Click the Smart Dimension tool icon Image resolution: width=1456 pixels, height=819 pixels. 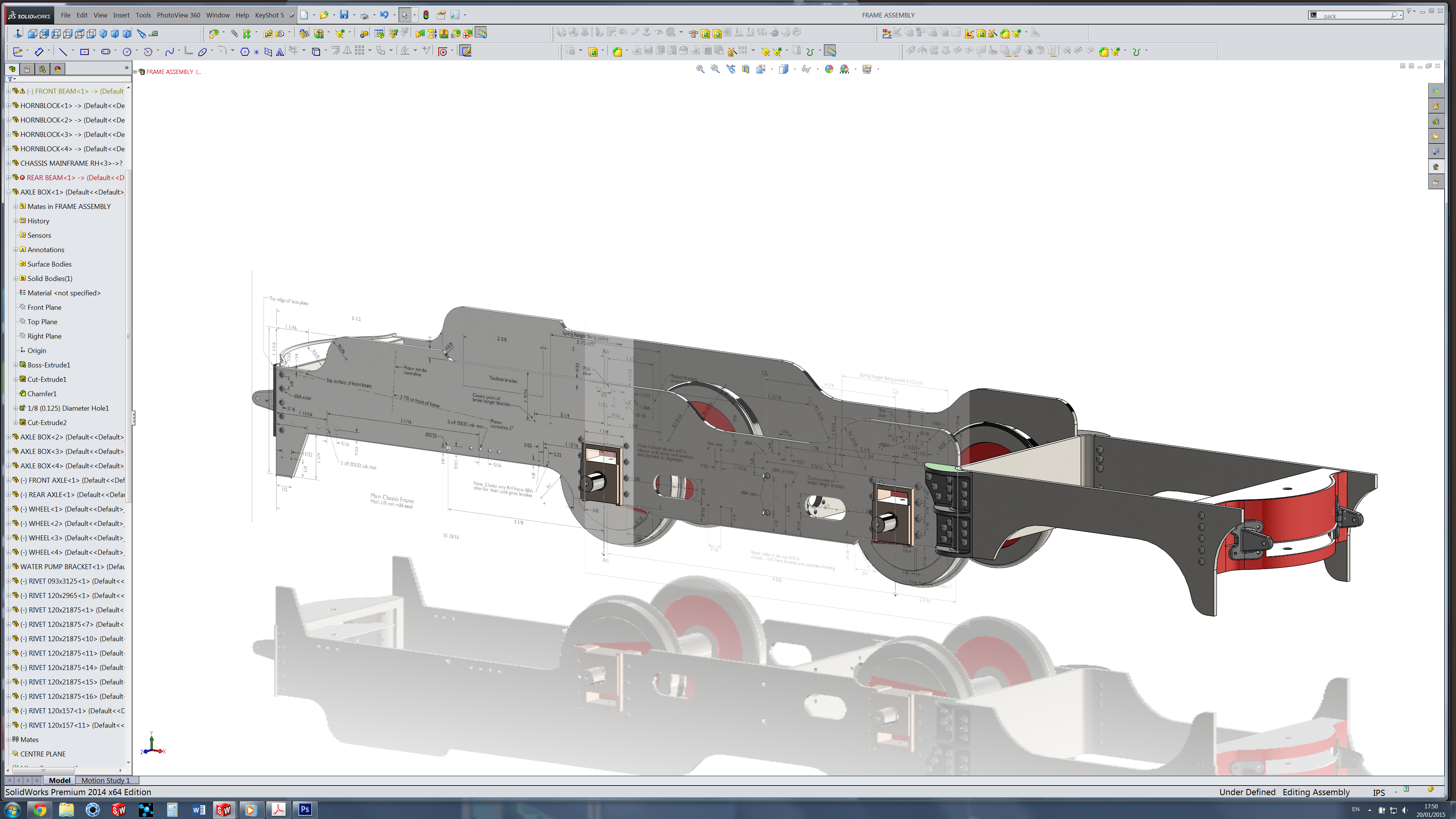click(x=39, y=52)
